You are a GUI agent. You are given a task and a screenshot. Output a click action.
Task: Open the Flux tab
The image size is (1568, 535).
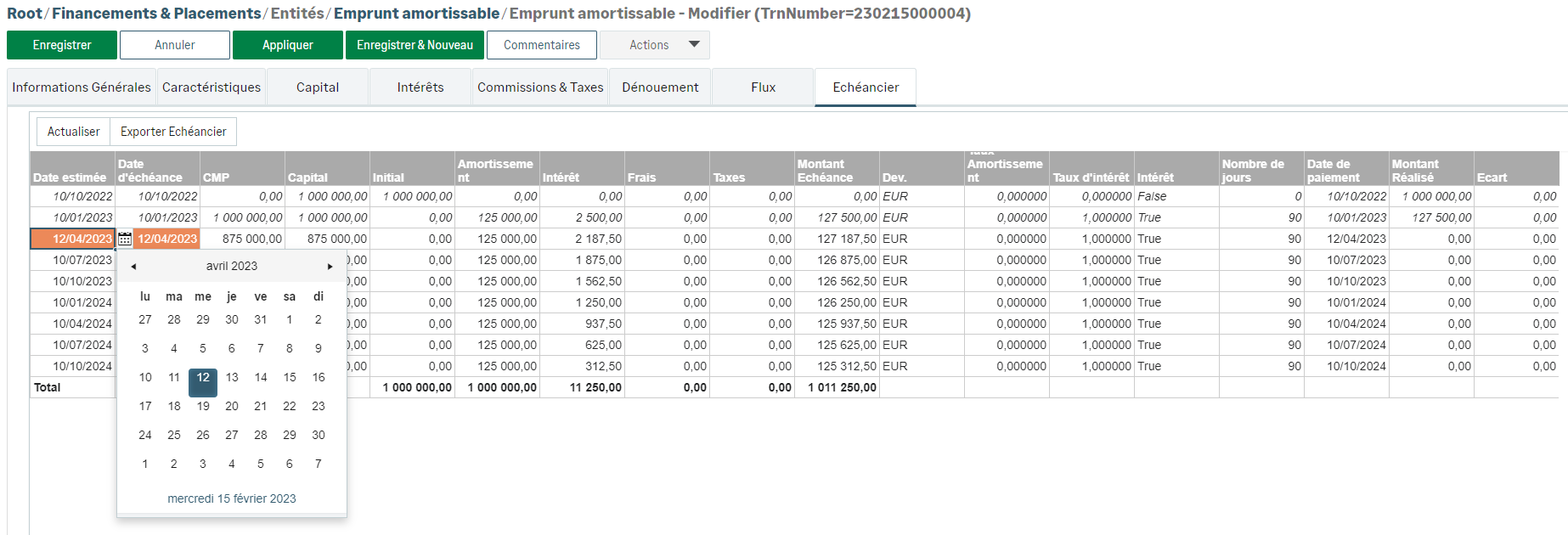763,87
